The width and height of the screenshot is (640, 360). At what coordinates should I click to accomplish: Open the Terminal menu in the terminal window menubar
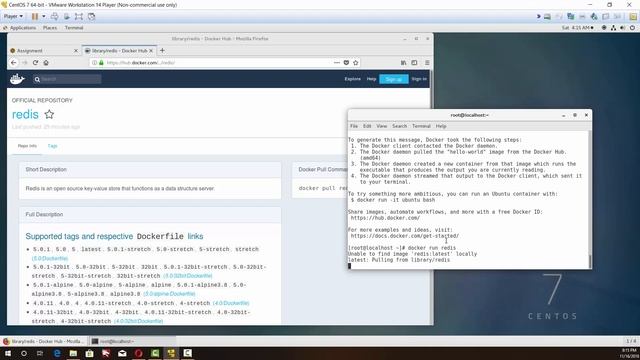click(421, 126)
